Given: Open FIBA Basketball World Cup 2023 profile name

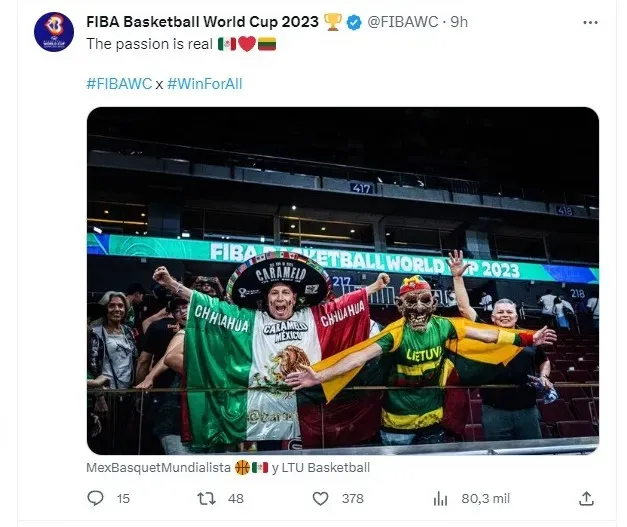Looking at the screenshot, I should (x=202, y=22).
